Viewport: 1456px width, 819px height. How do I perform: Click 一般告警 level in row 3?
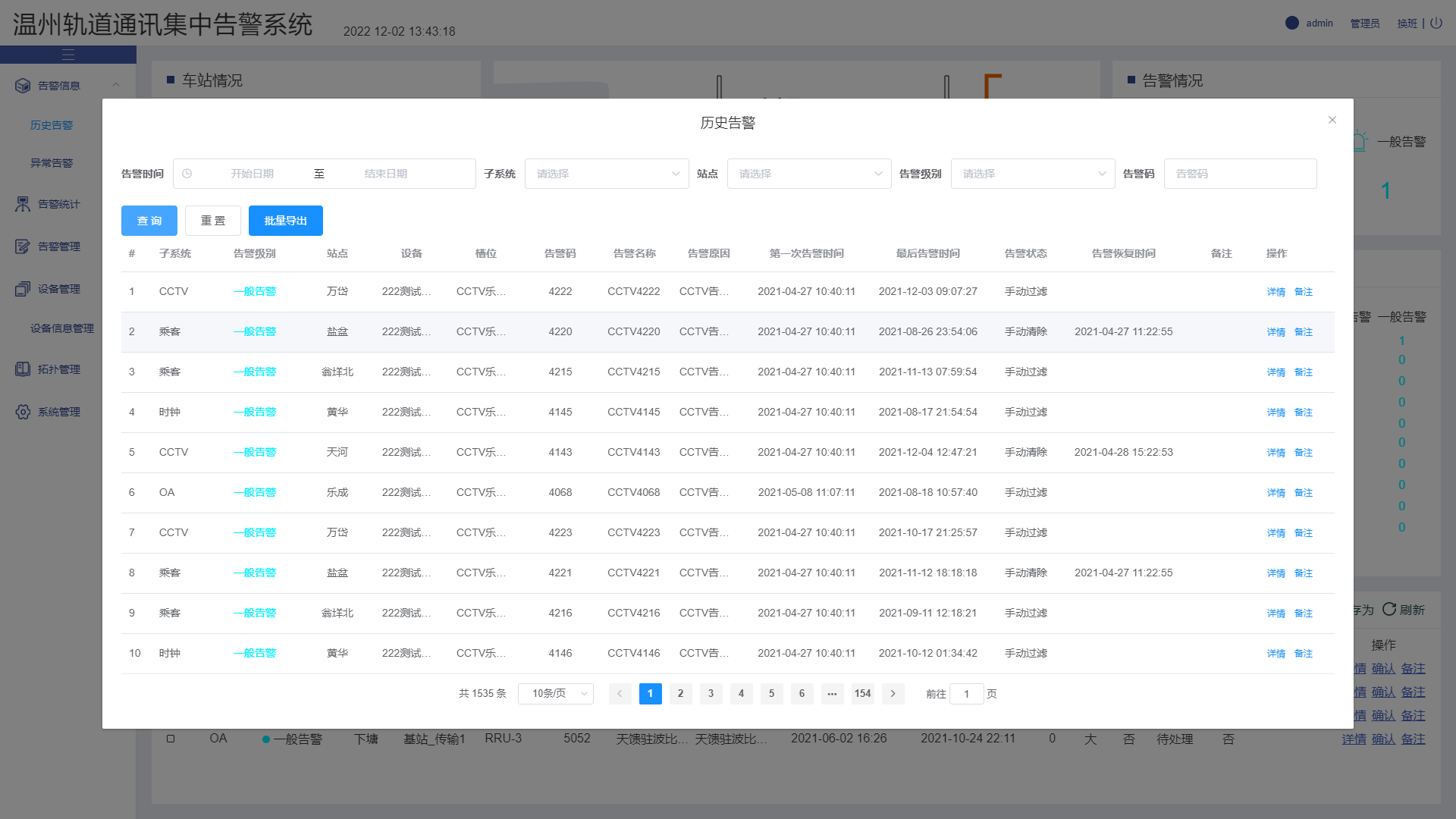pos(255,372)
